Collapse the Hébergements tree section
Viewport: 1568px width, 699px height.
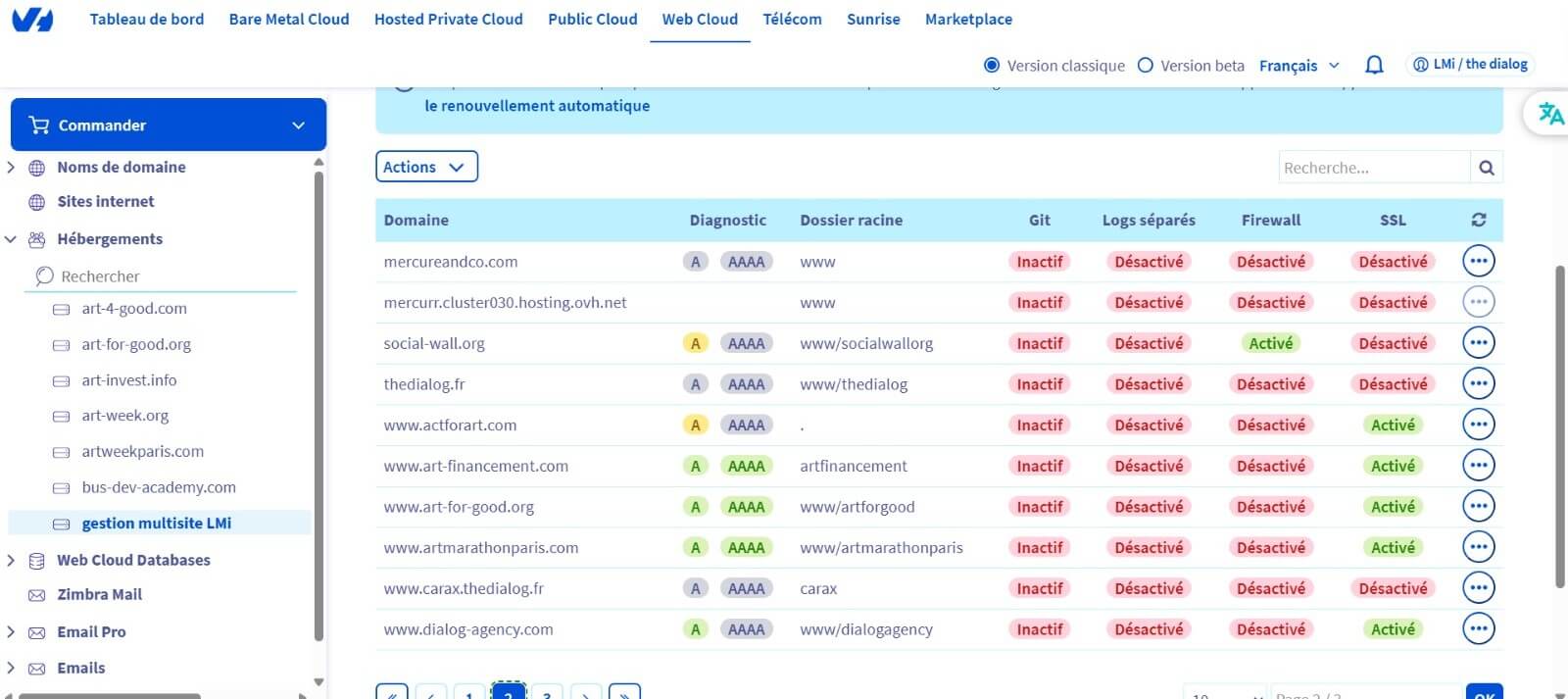point(11,239)
